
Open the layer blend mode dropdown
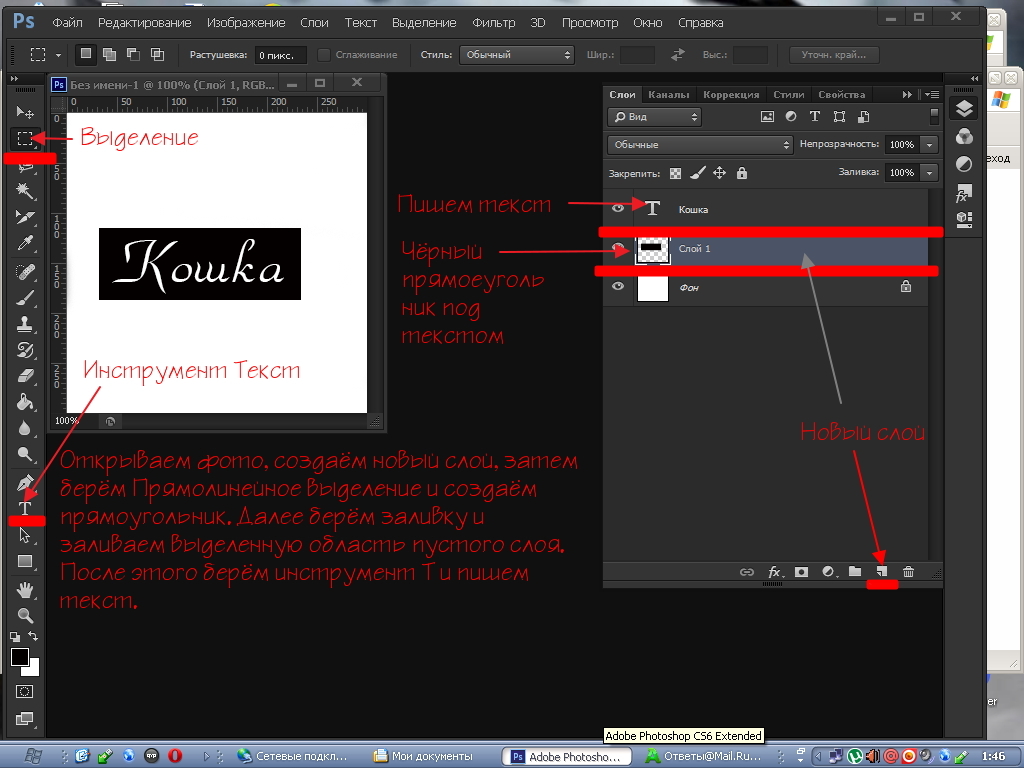pyautogui.click(x=700, y=144)
